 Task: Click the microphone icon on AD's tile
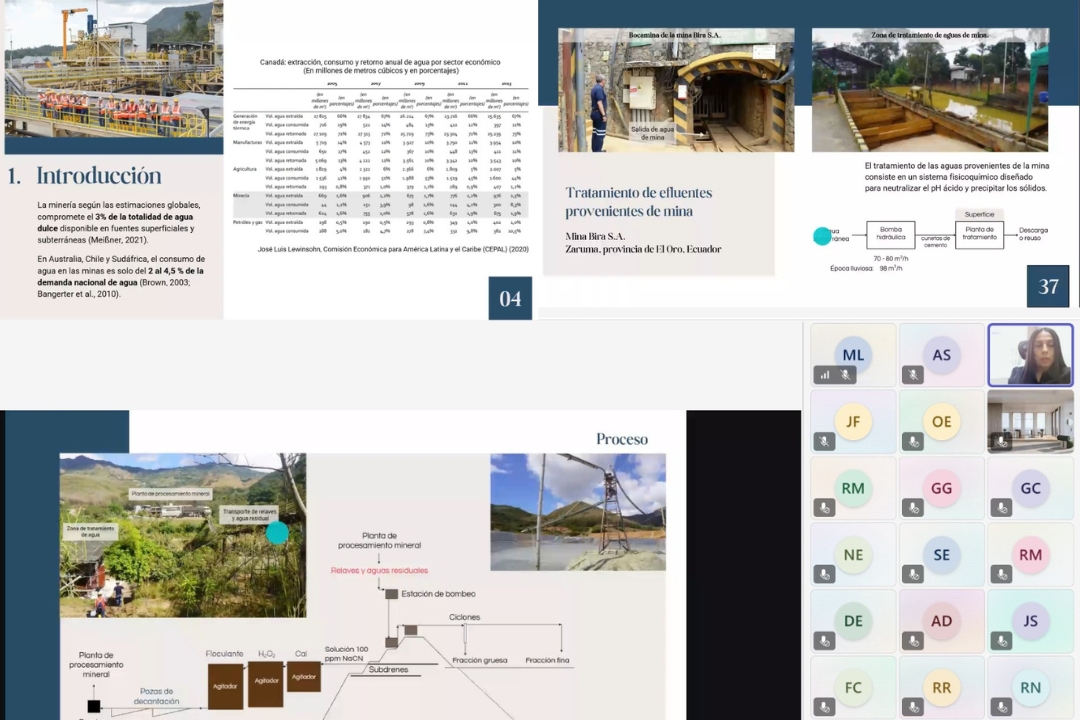tap(913, 641)
